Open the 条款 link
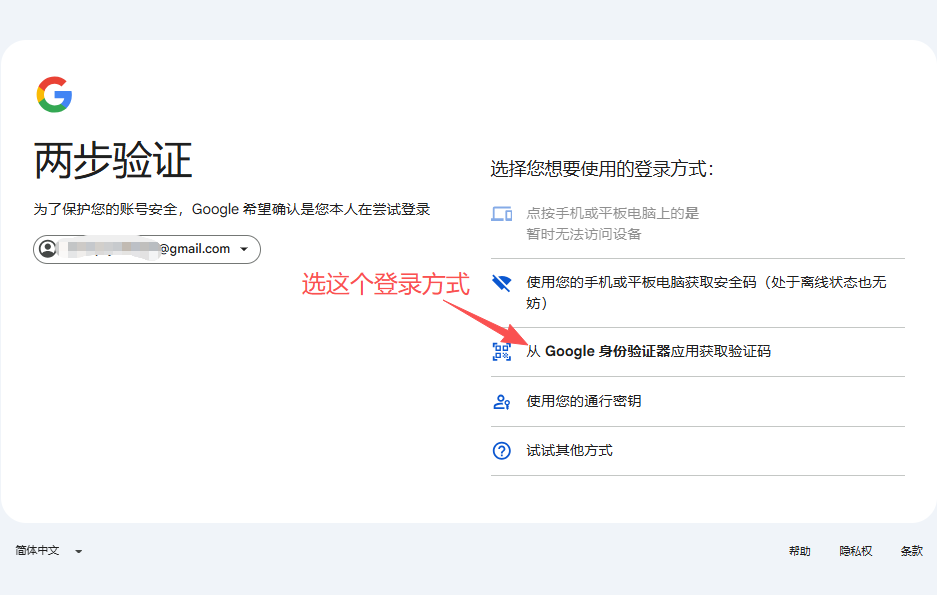937x595 pixels. point(912,551)
